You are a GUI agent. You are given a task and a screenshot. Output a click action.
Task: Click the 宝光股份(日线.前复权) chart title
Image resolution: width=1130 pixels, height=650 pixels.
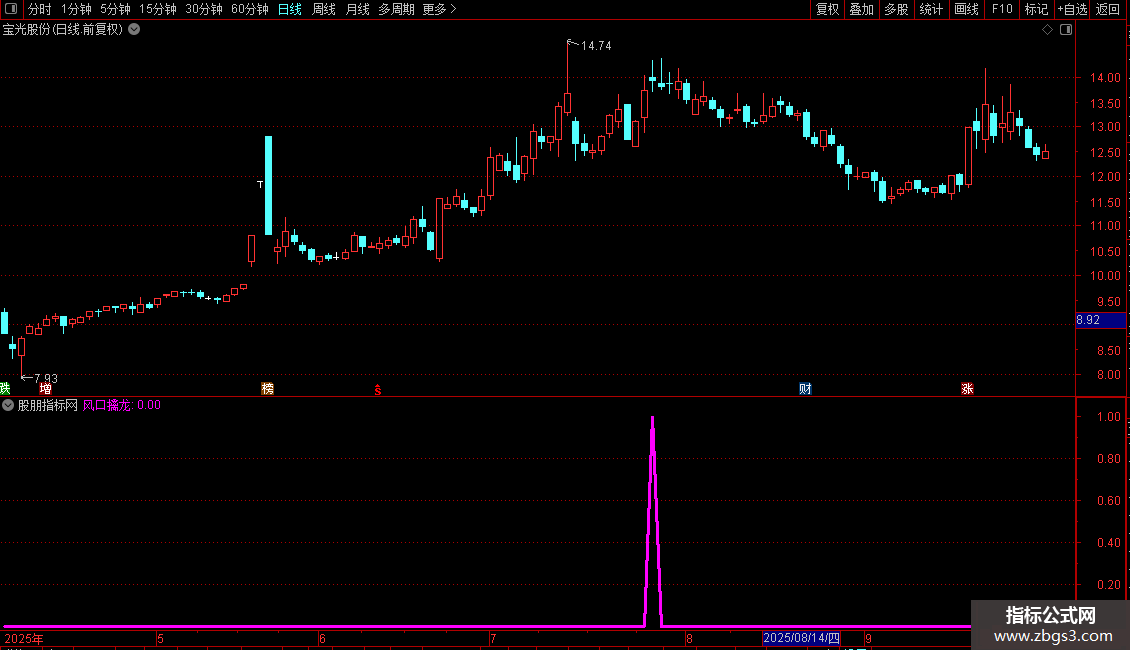[63, 30]
